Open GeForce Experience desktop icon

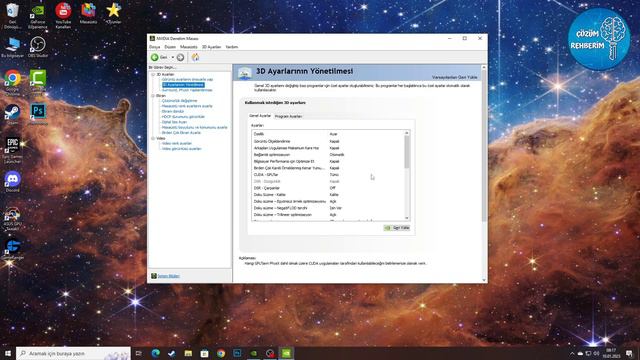(38, 16)
